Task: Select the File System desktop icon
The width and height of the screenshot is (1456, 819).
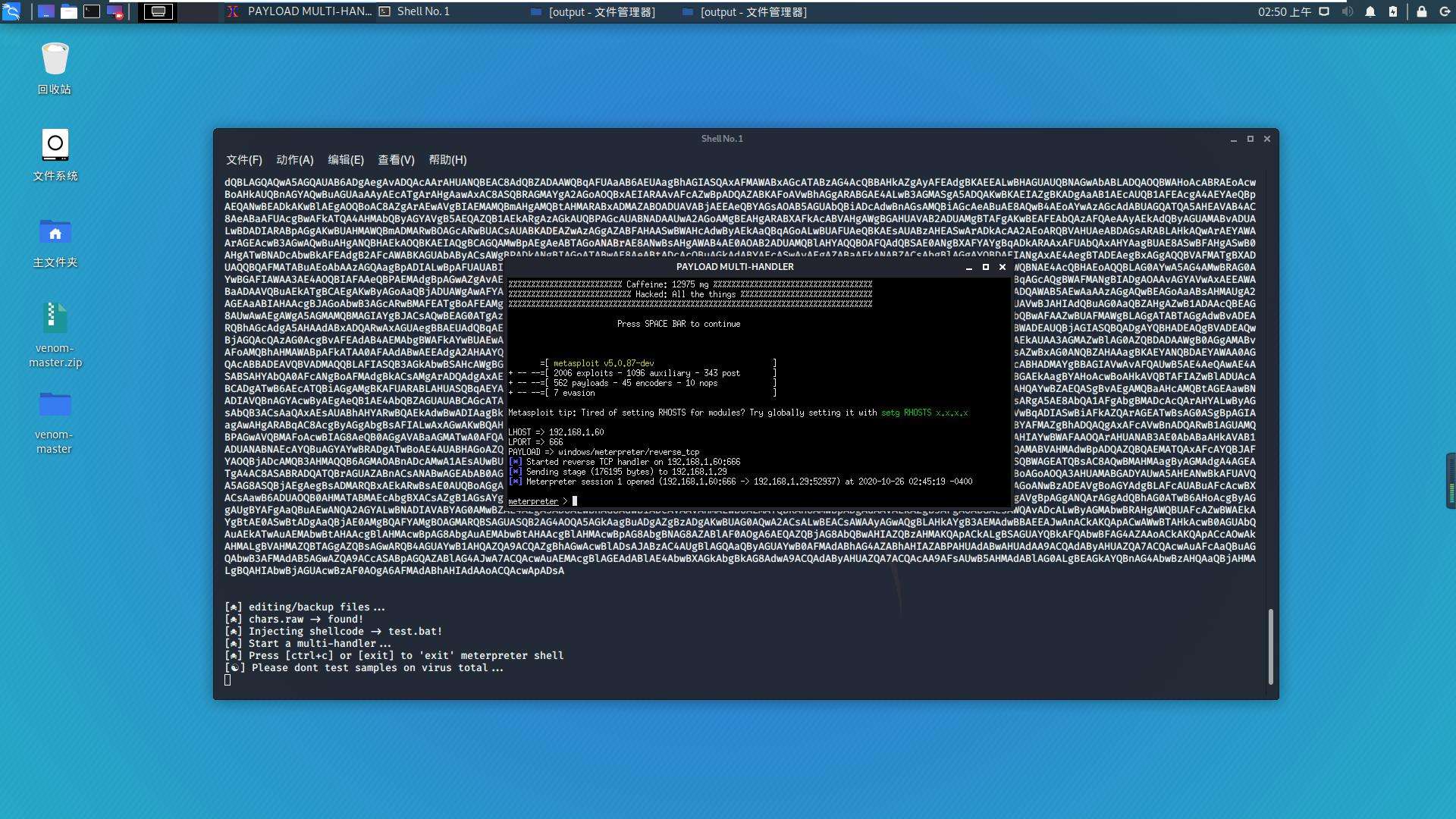Action: (55, 155)
